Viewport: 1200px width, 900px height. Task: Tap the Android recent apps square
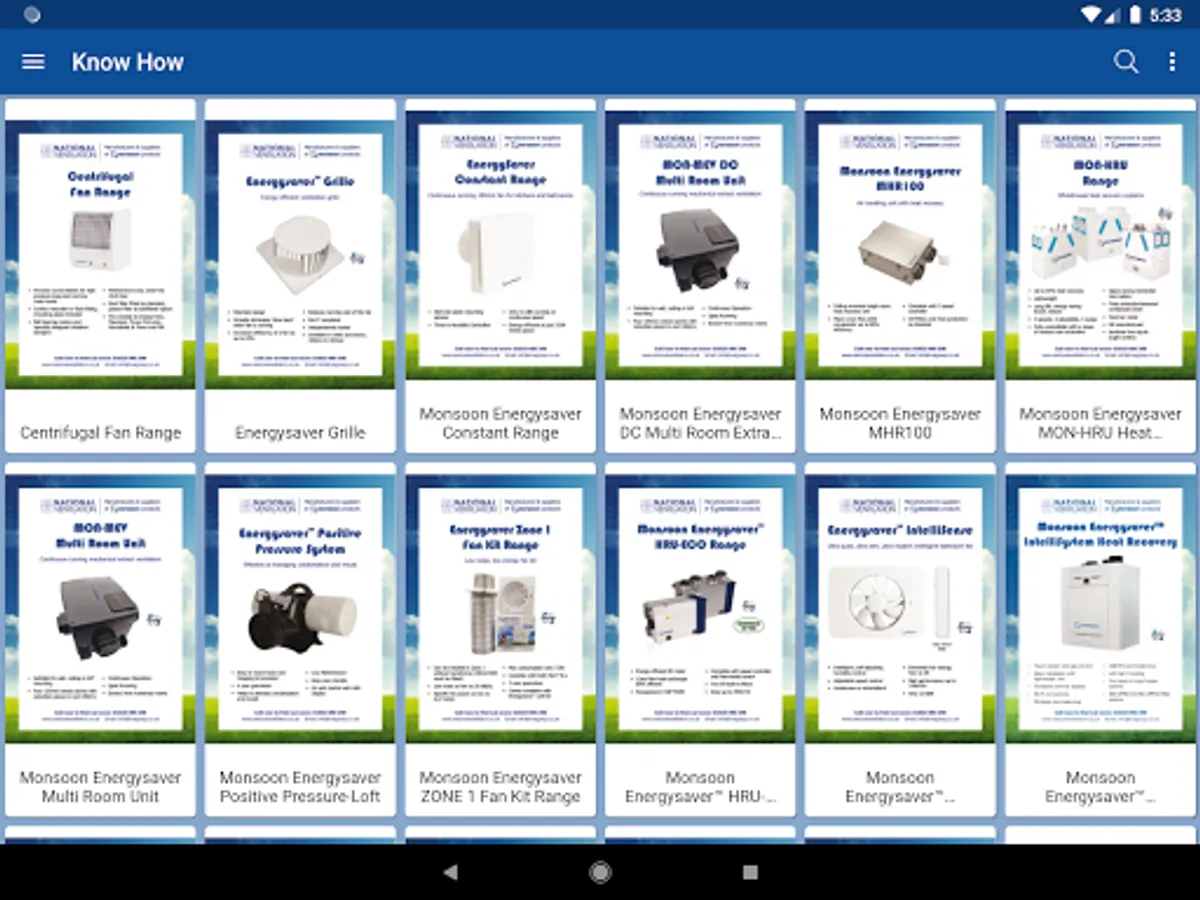pyautogui.click(x=750, y=872)
